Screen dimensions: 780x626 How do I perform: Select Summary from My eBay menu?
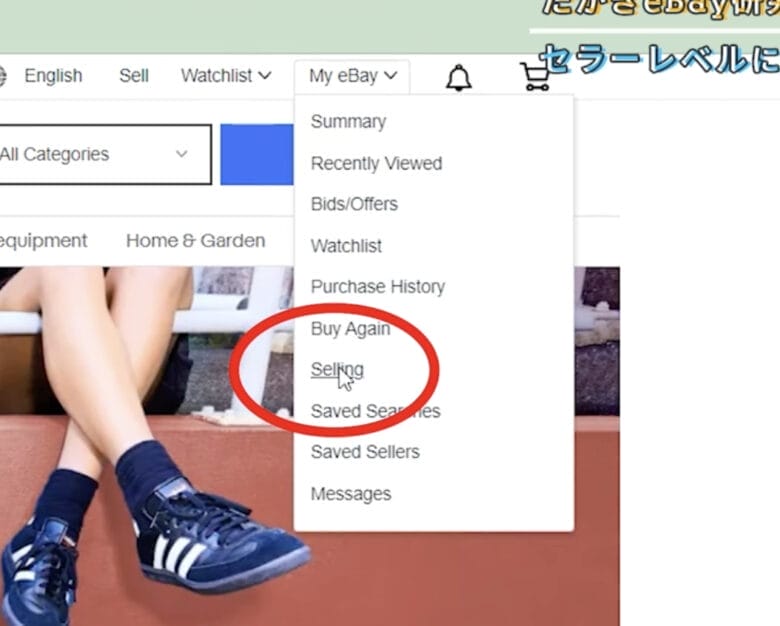pyautogui.click(x=348, y=122)
